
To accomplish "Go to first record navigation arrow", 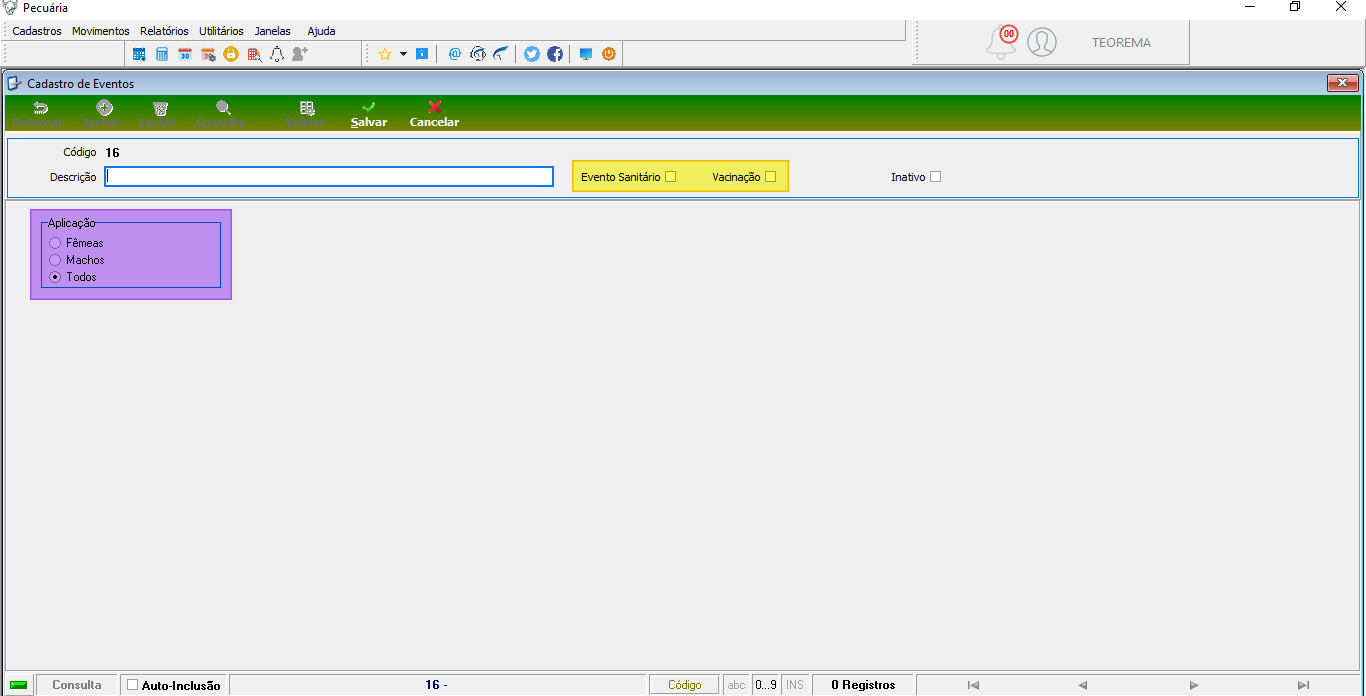I will 973,685.
